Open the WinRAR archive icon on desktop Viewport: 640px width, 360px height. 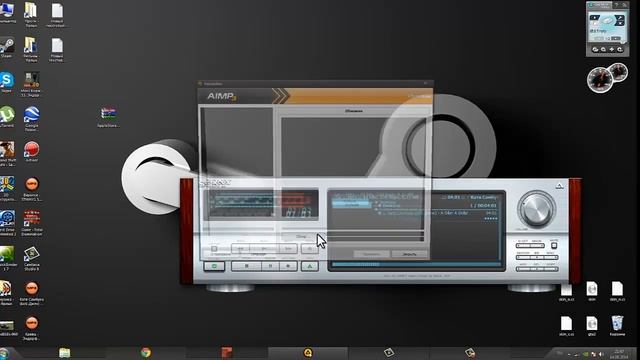[x=108, y=117]
